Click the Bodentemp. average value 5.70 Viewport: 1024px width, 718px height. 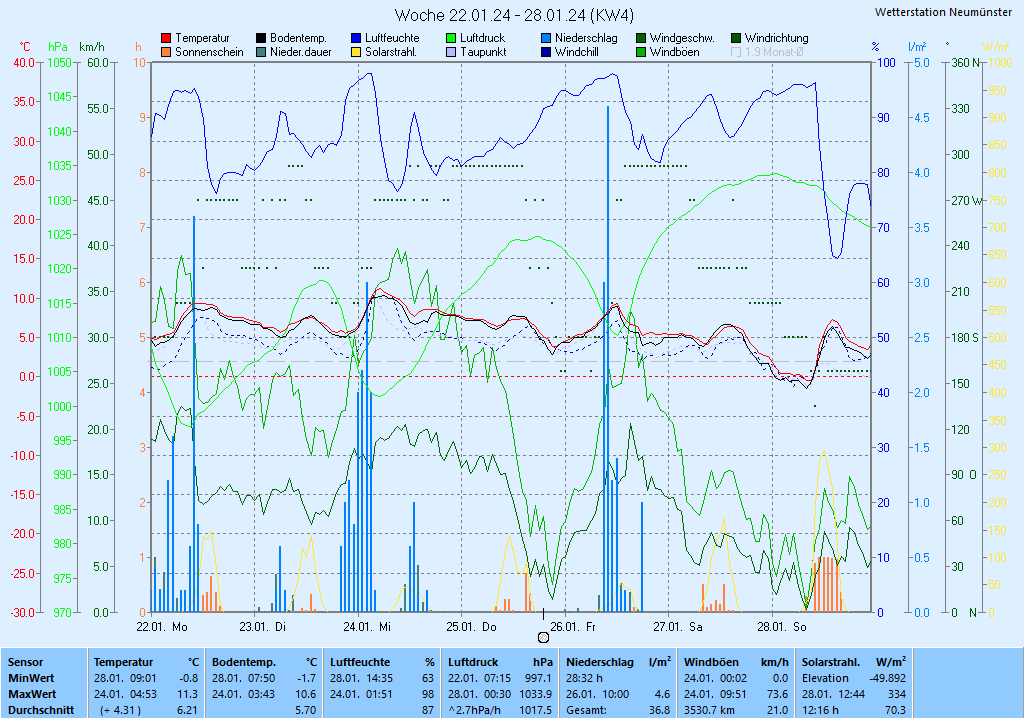[306, 710]
